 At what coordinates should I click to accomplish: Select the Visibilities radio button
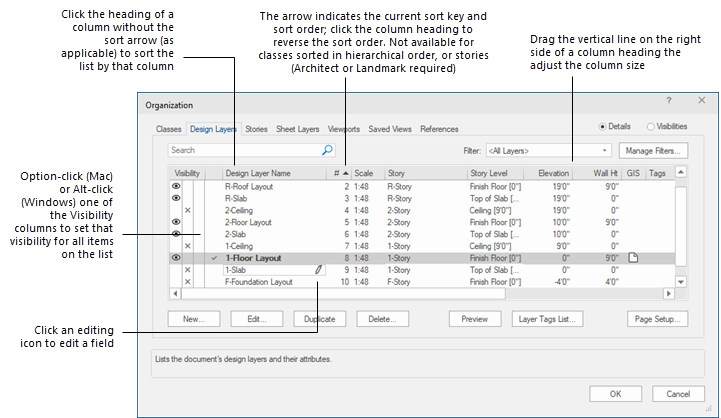651,128
